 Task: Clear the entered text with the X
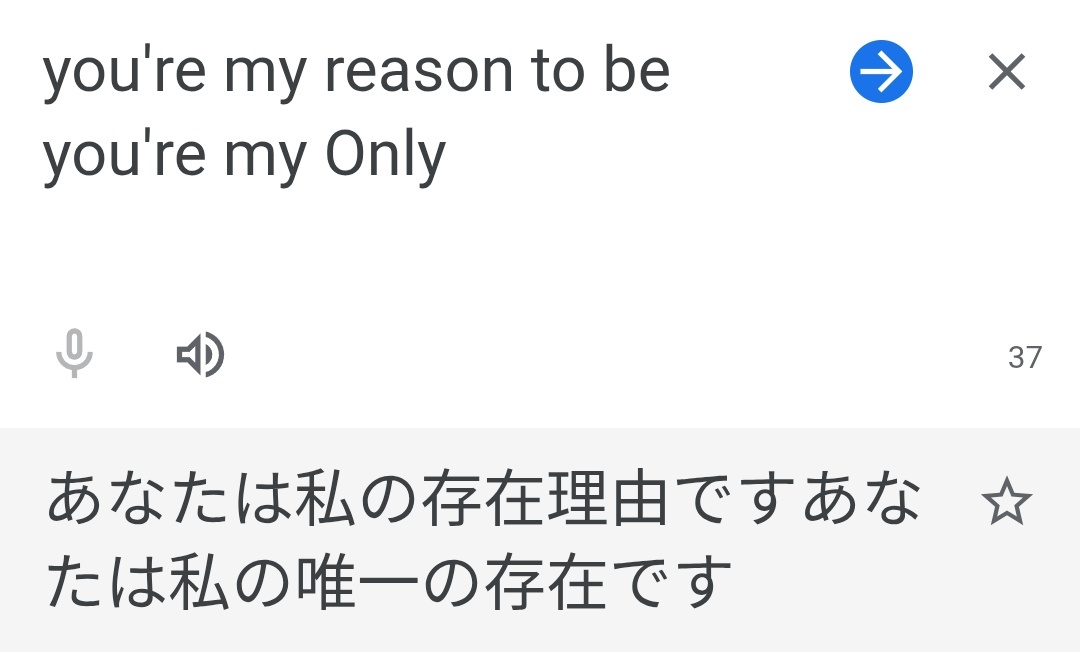(x=1006, y=72)
